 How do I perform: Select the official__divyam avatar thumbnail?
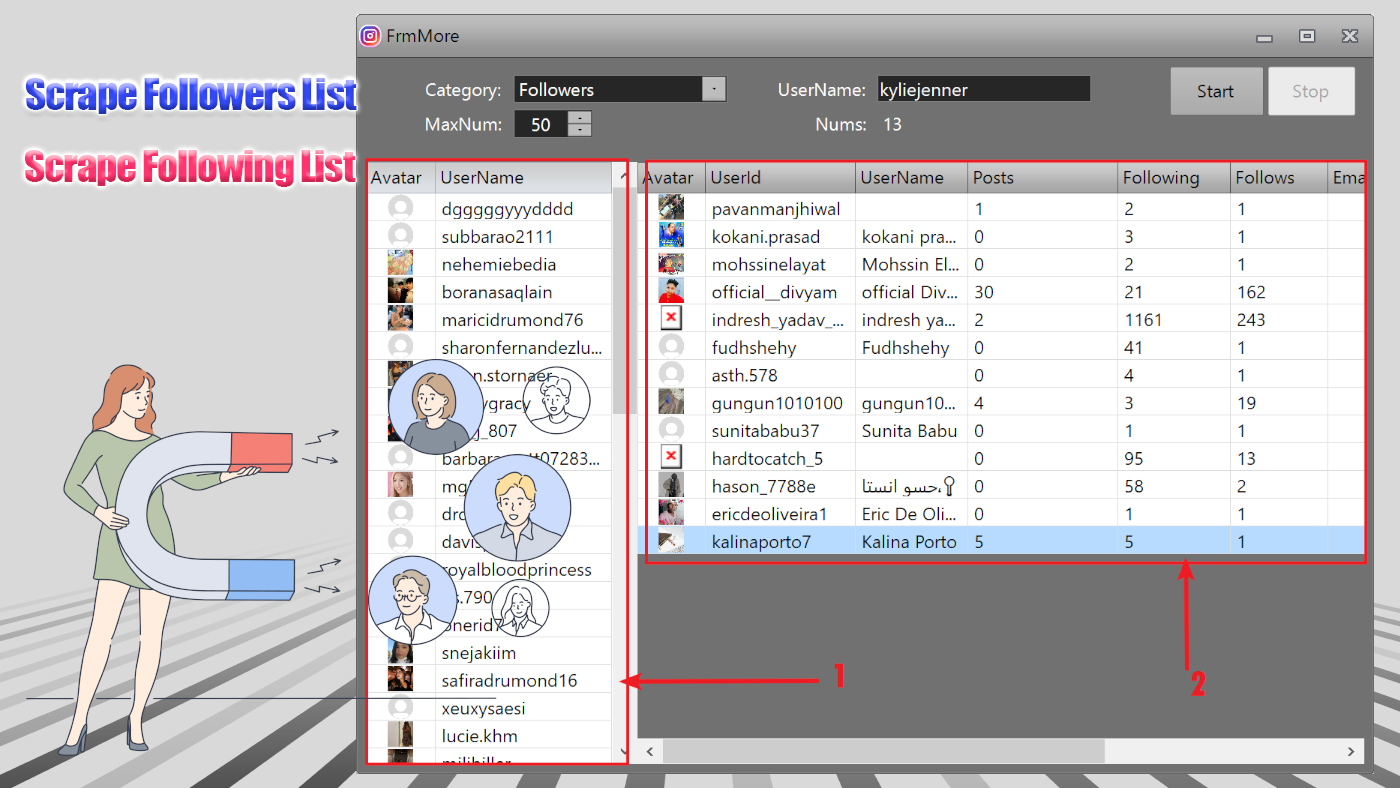(671, 292)
